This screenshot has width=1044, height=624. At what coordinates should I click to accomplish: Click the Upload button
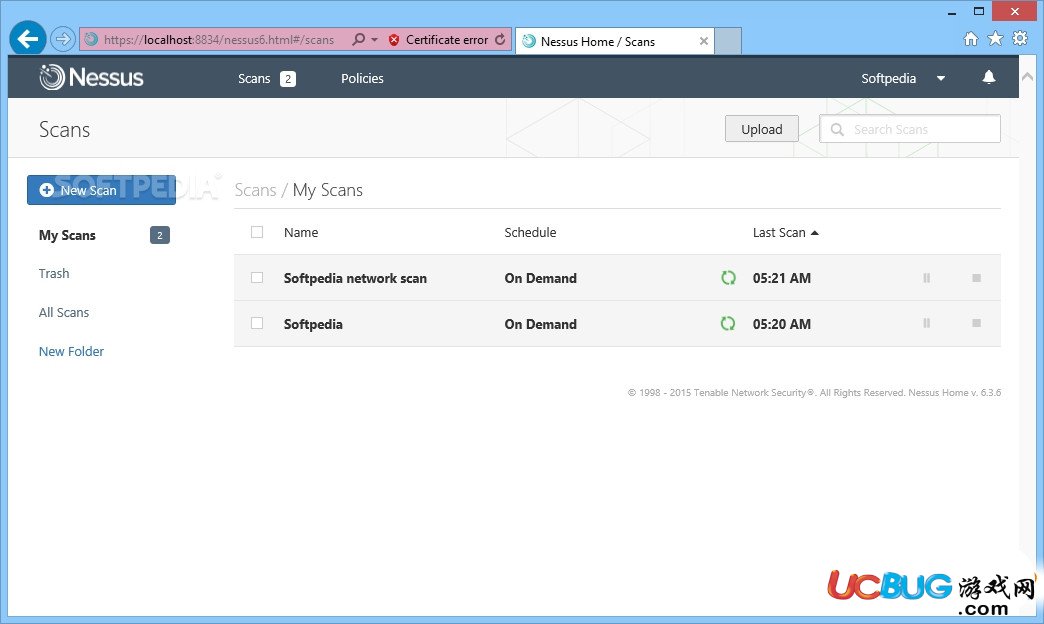click(762, 129)
